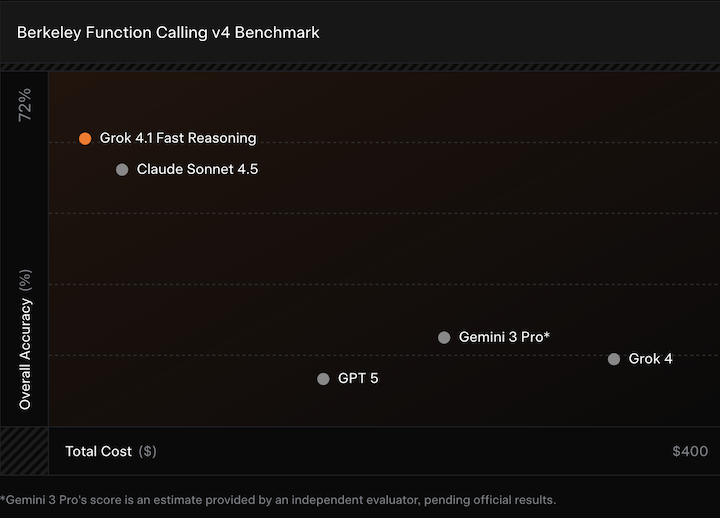720x518 pixels.
Task: Select the "Grok 4" label text
Action: (650, 359)
